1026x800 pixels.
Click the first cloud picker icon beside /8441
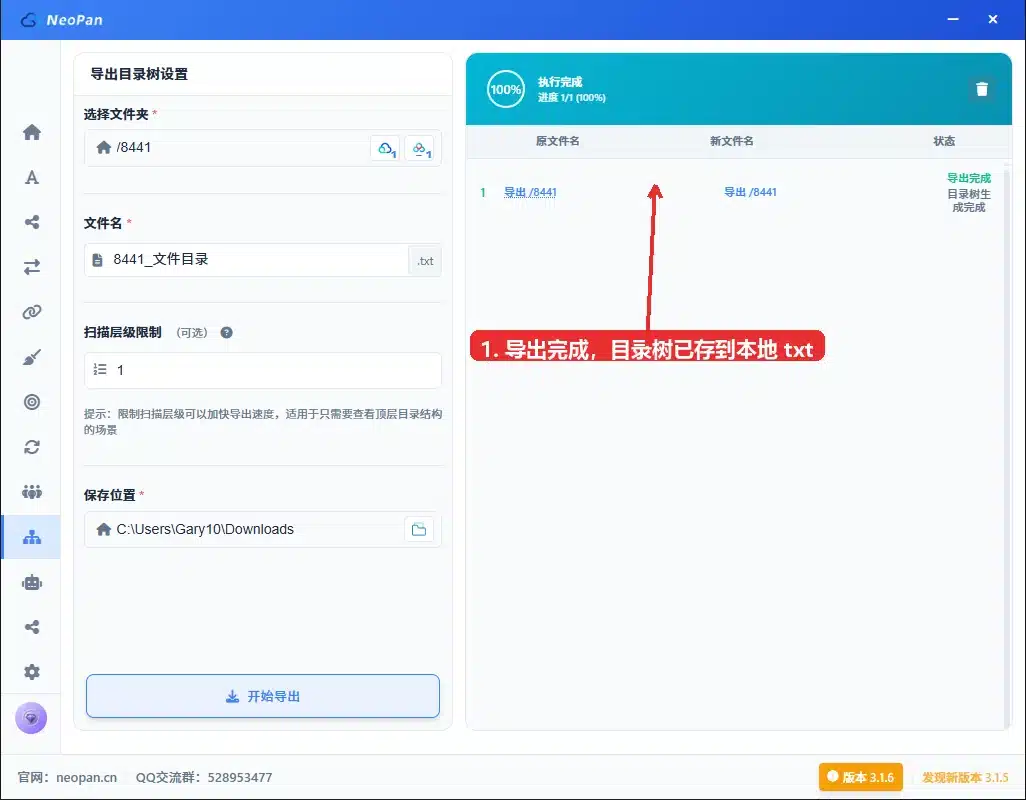(385, 148)
